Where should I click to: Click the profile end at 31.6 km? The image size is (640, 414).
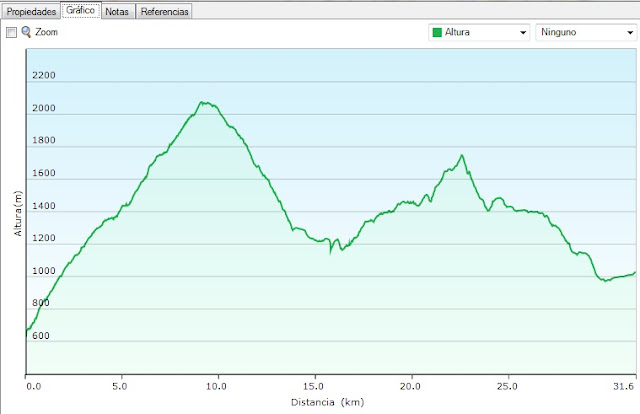click(x=635, y=272)
